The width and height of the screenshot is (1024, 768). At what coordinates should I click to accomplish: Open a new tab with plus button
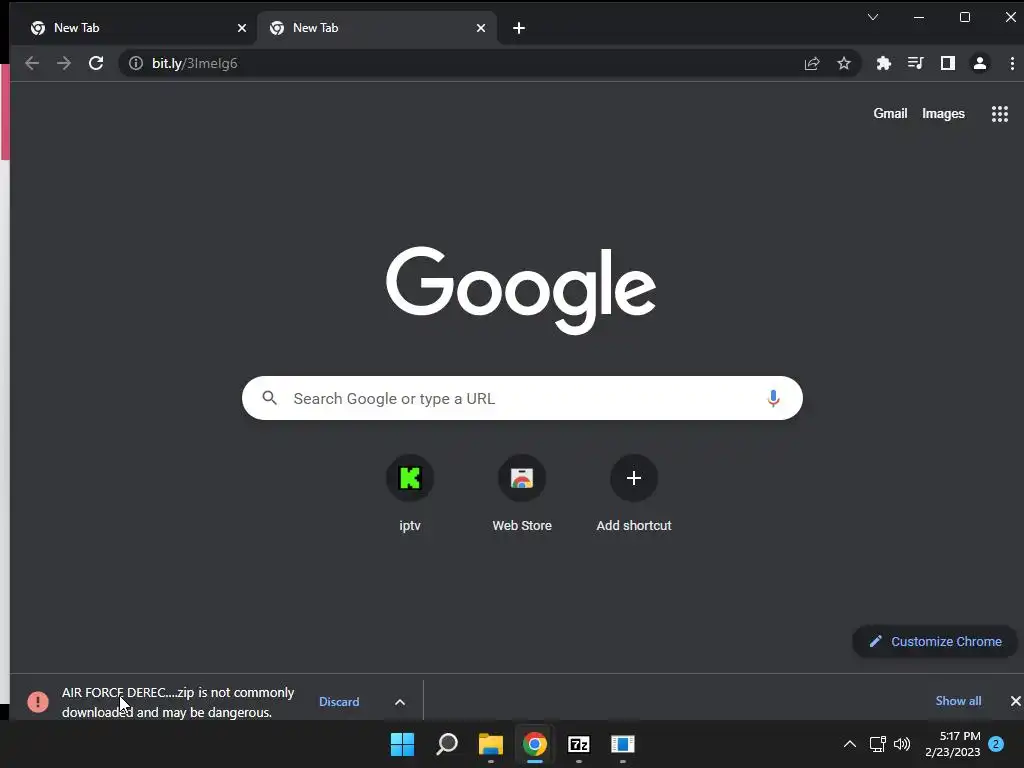pyautogui.click(x=519, y=28)
